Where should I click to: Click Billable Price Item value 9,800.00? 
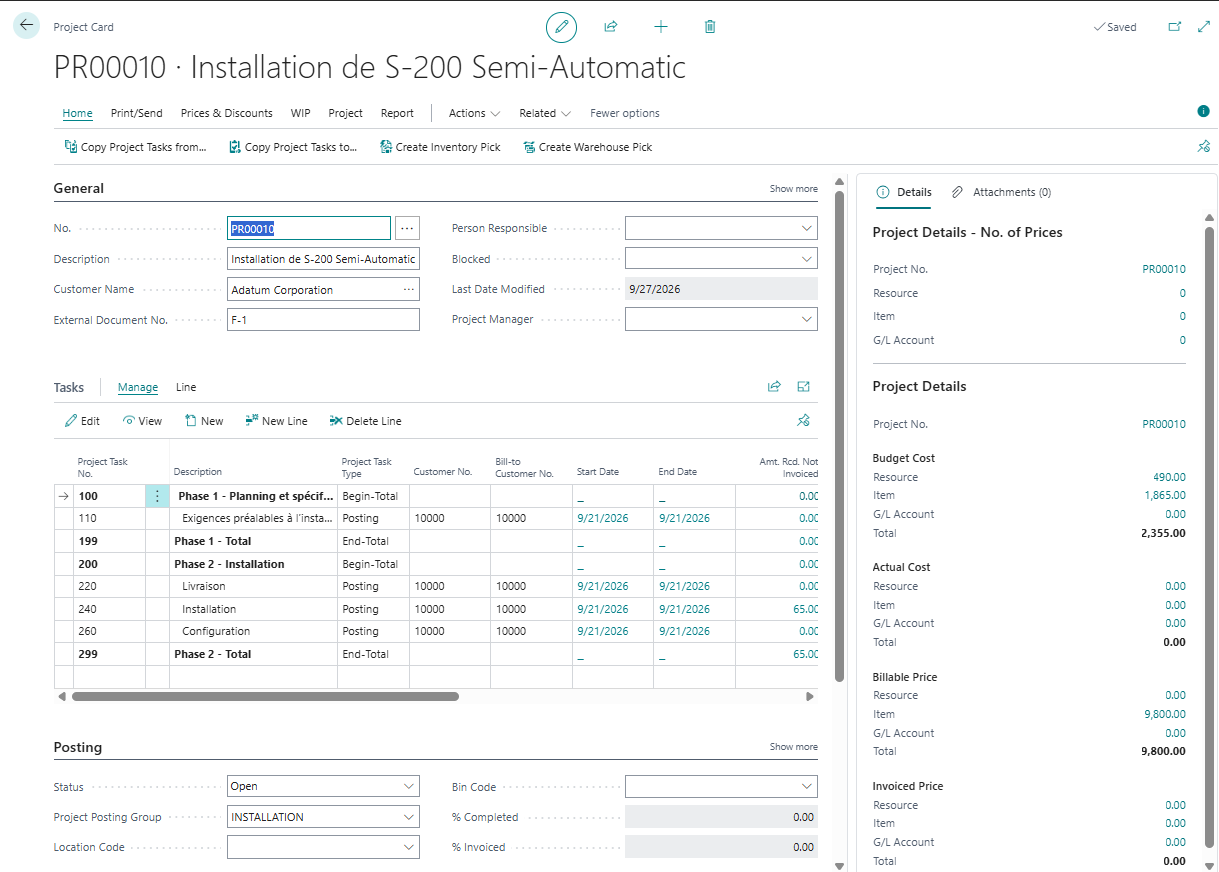[x=1165, y=714]
